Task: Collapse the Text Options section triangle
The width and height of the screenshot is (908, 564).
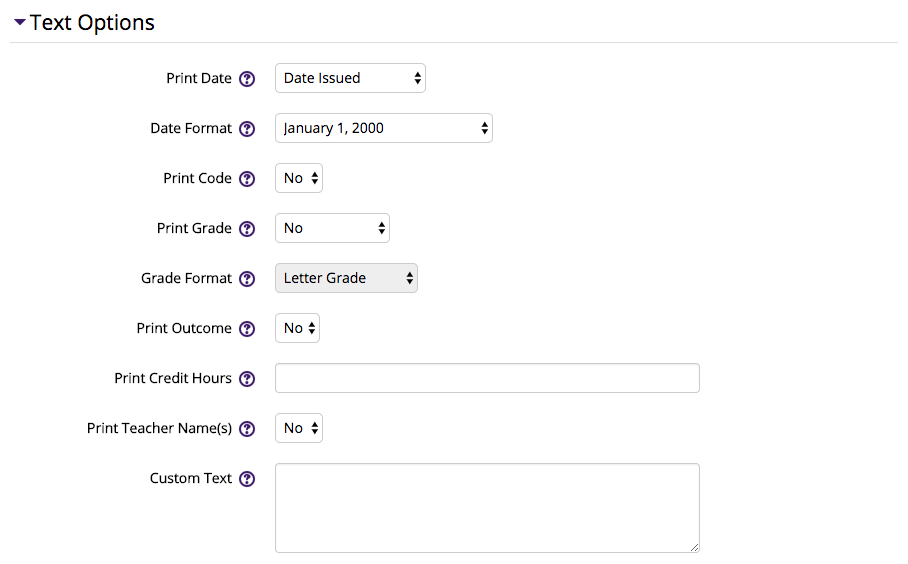Action: pyautogui.click(x=20, y=23)
